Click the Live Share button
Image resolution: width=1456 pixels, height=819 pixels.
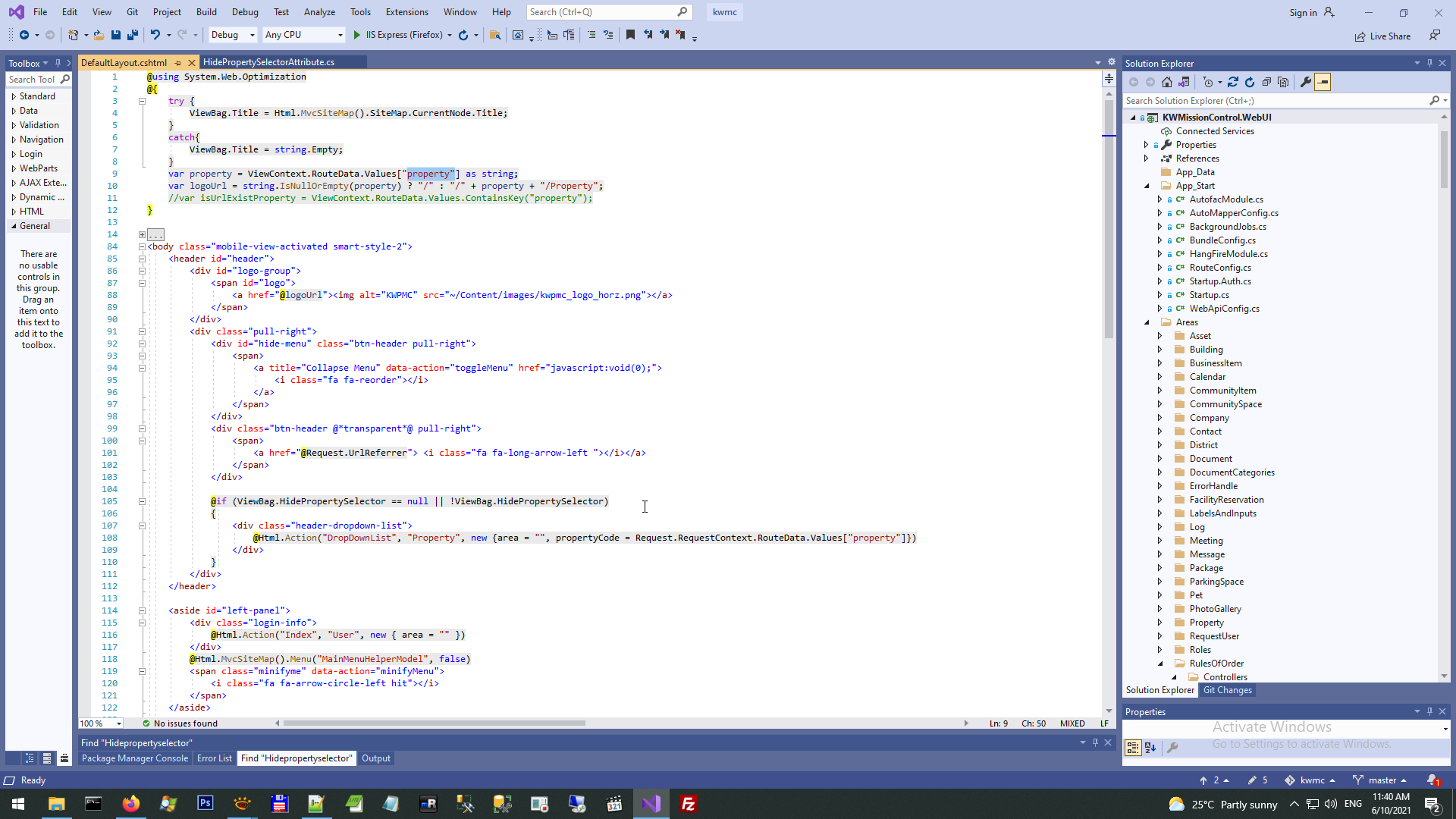1382,36
